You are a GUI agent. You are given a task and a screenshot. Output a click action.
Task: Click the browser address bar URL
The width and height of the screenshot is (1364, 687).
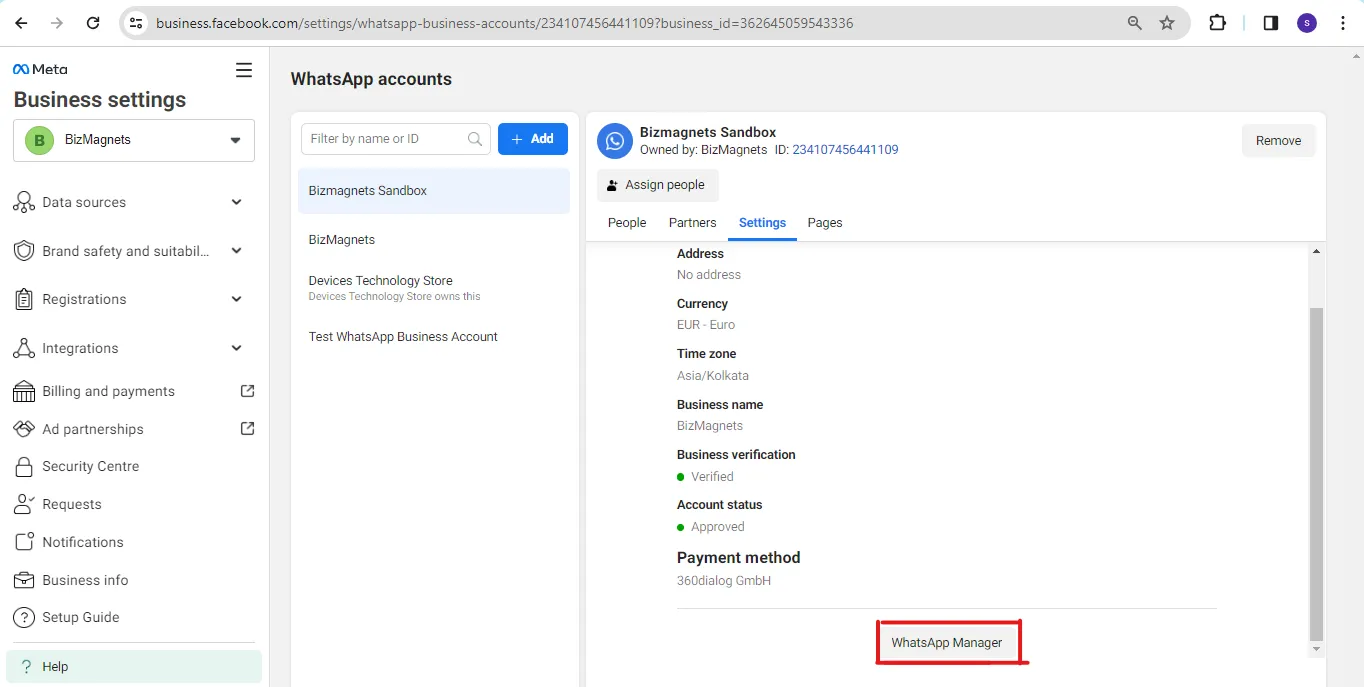[x=505, y=22]
